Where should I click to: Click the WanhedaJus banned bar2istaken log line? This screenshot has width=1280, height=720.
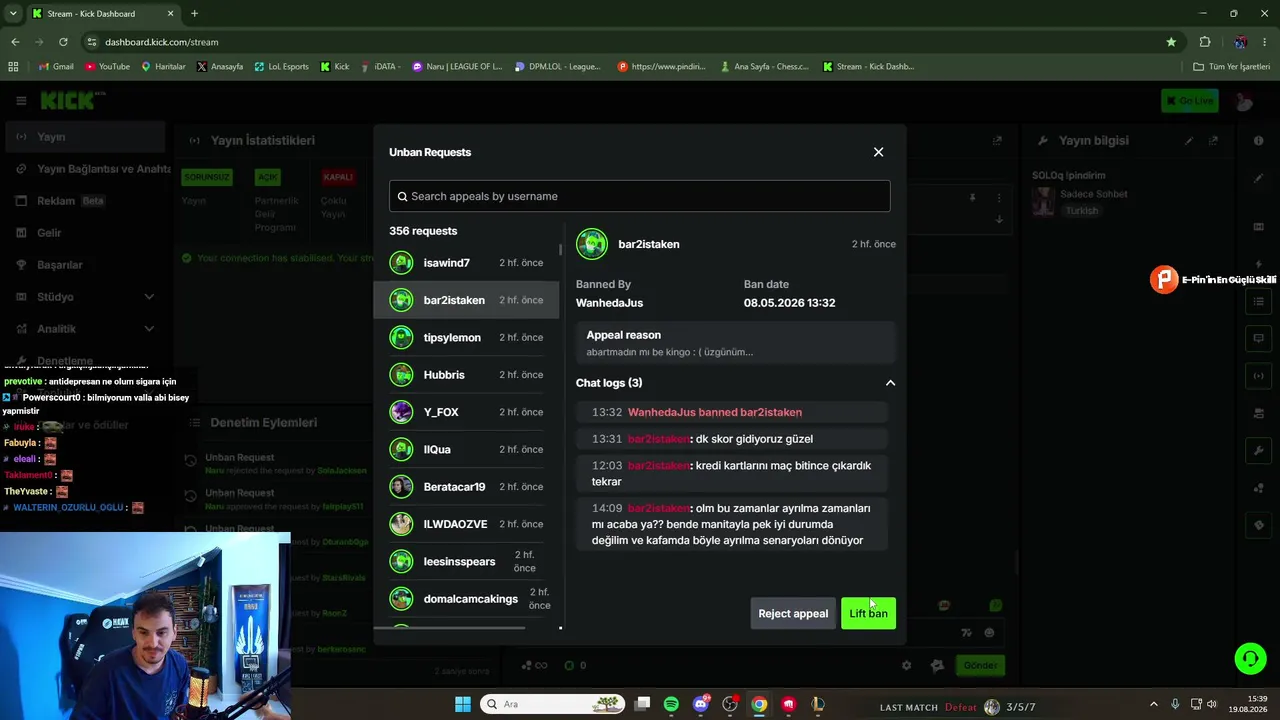click(x=731, y=412)
